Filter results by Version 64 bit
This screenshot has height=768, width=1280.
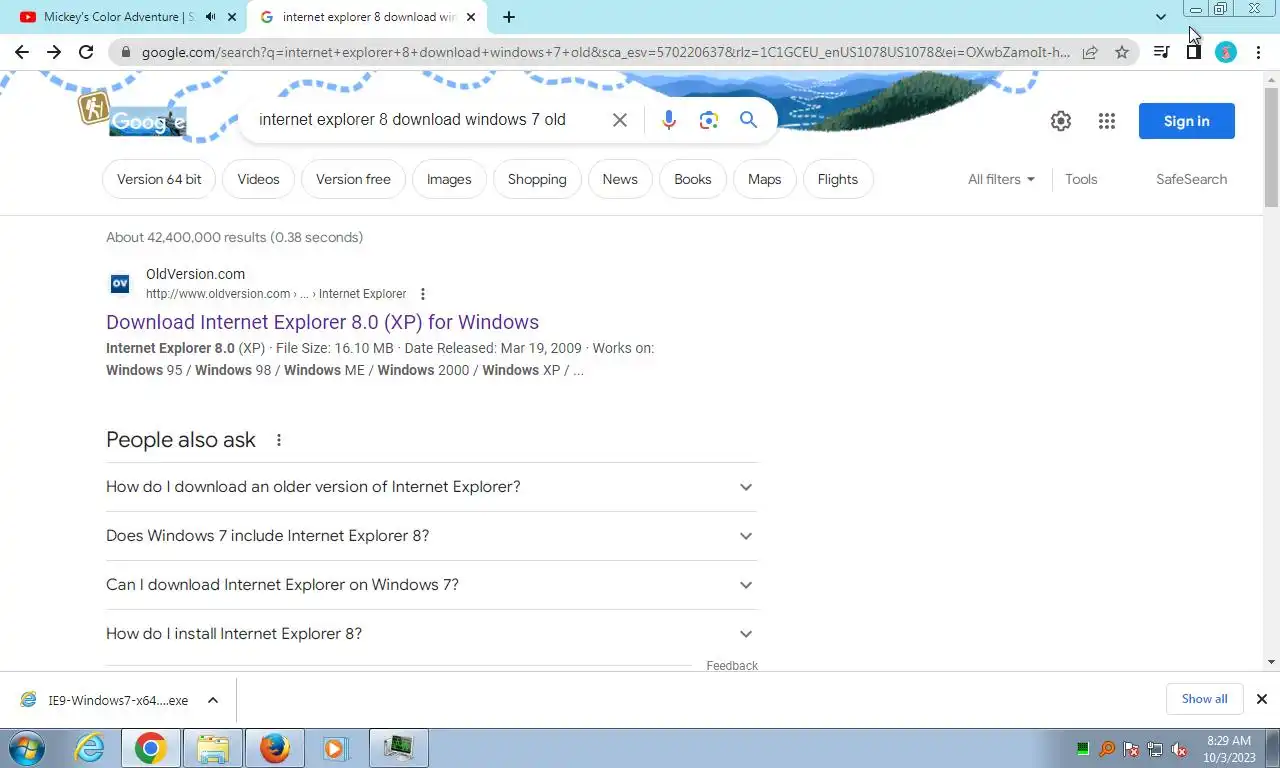(x=159, y=179)
